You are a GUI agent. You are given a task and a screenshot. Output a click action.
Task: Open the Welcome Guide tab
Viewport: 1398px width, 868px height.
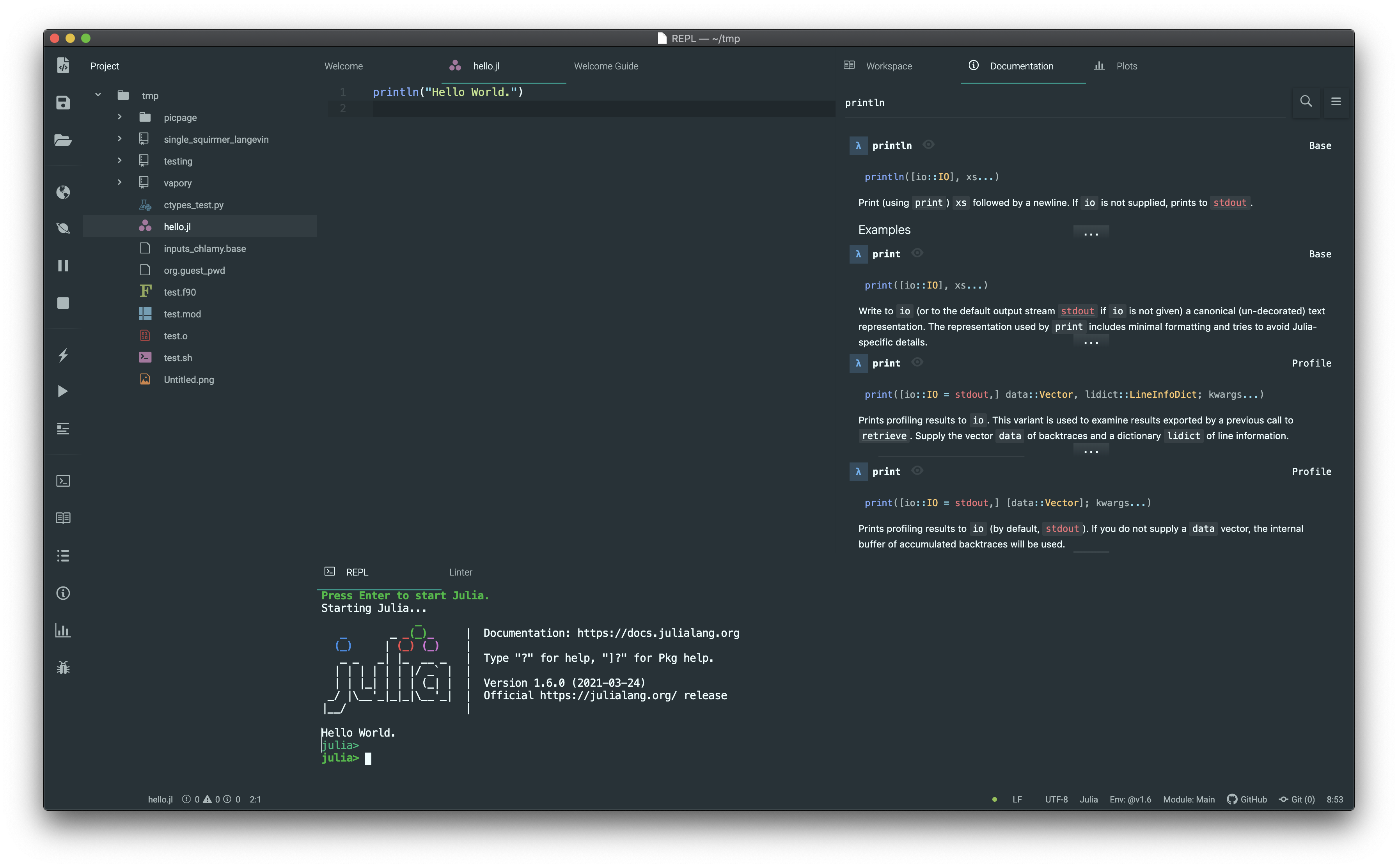(x=606, y=66)
